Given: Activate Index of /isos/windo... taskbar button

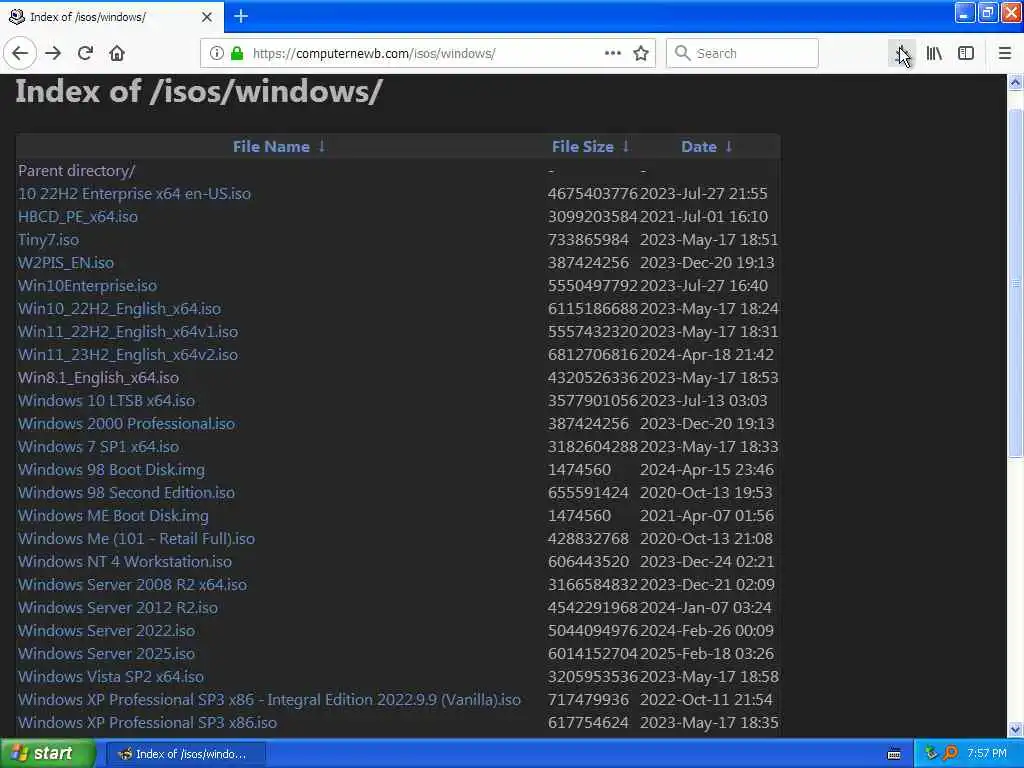Looking at the screenshot, I should (186, 754).
